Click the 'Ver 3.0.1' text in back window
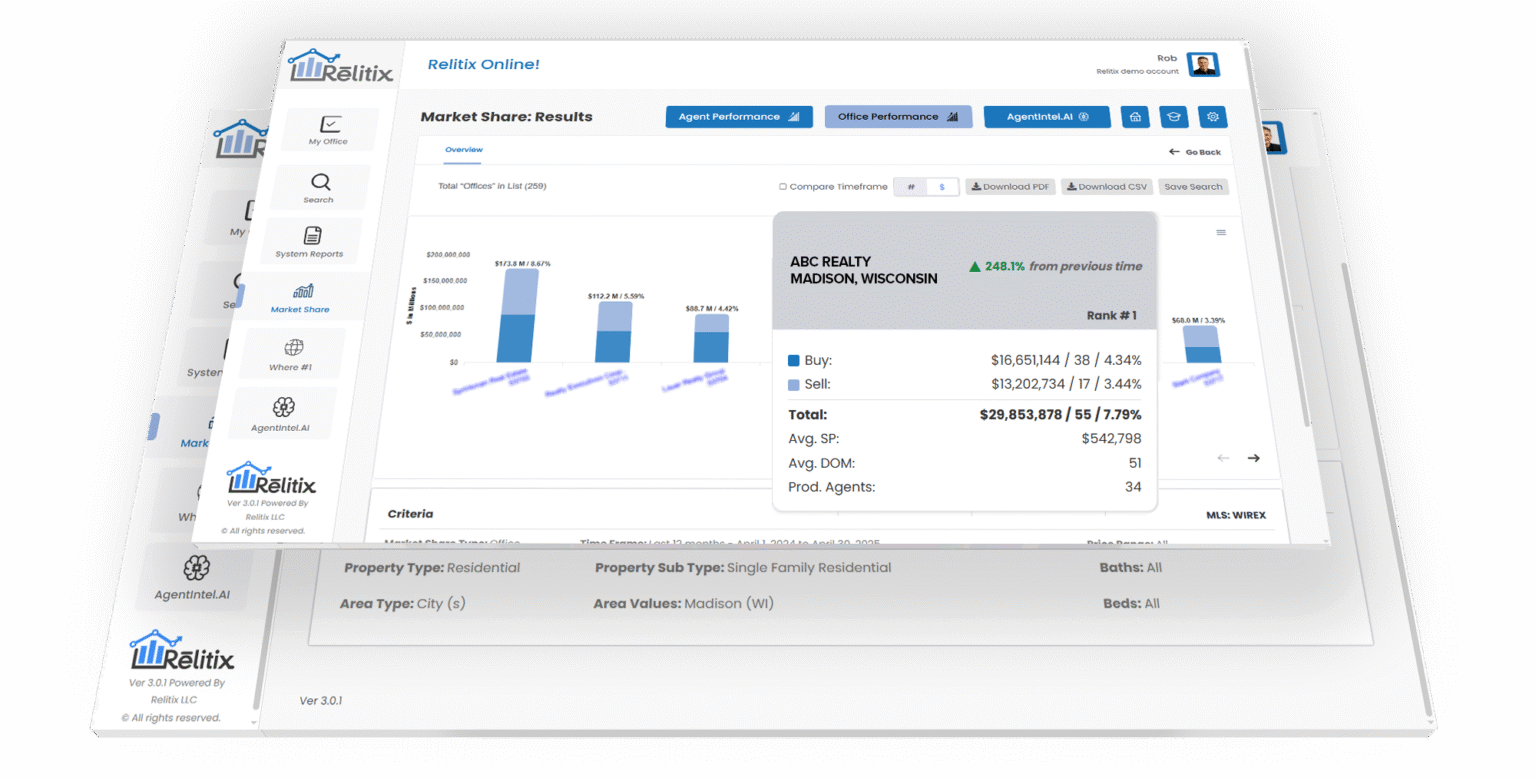 point(321,701)
